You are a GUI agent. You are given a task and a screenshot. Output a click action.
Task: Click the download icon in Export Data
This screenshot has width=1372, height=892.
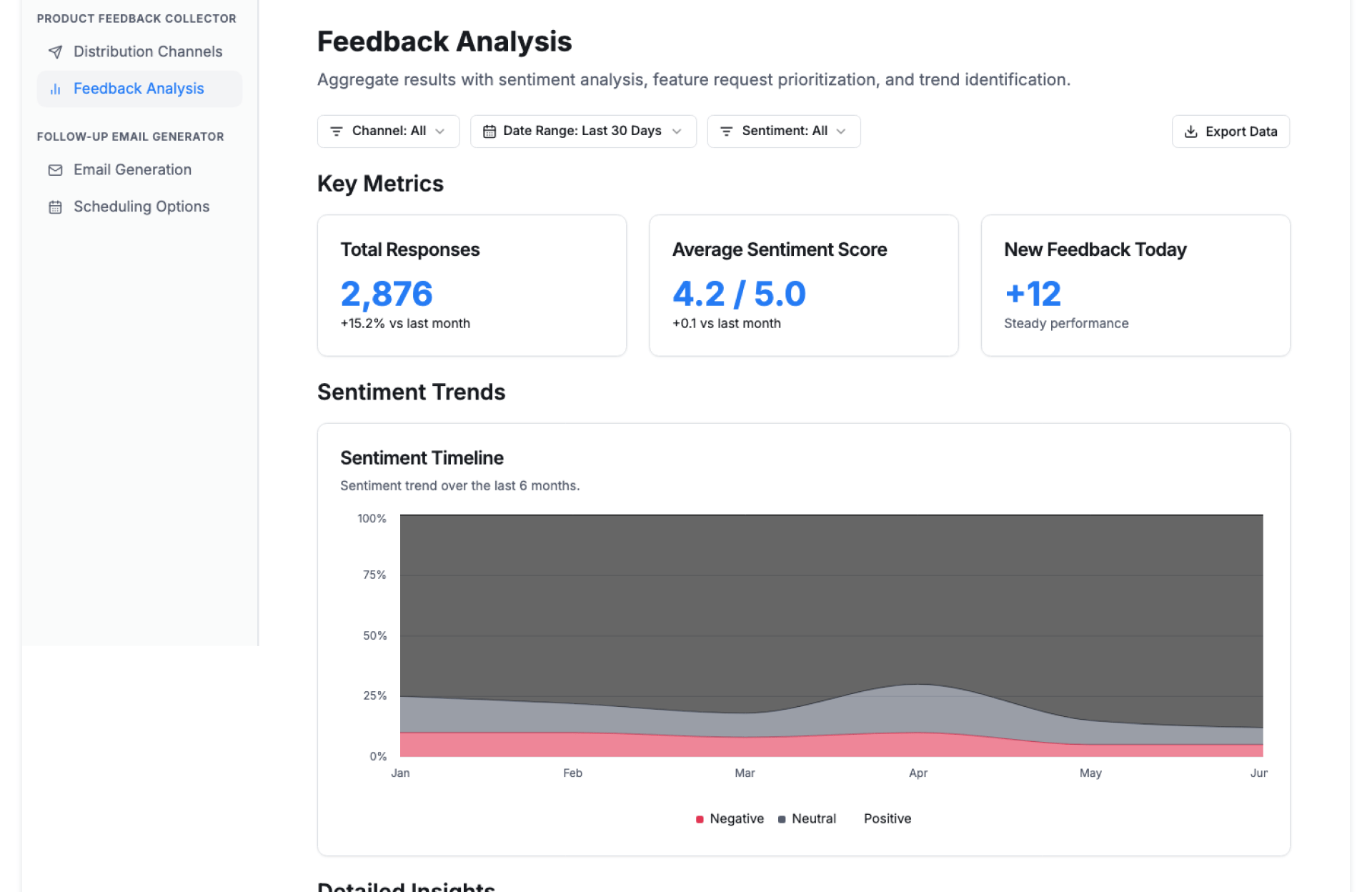point(1190,132)
